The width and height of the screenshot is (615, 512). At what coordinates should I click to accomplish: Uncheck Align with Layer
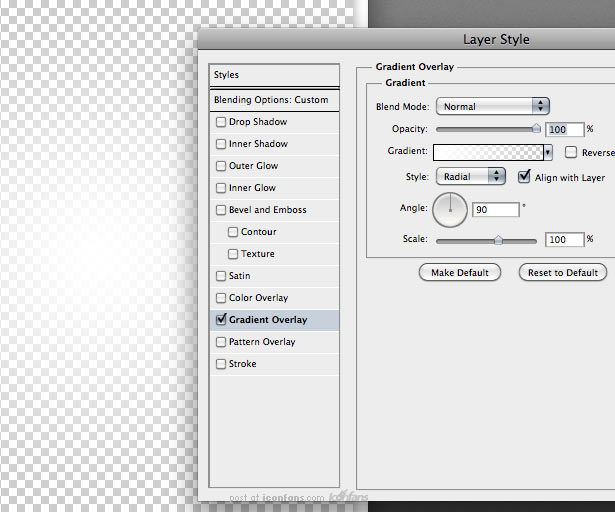[x=524, y=177]
